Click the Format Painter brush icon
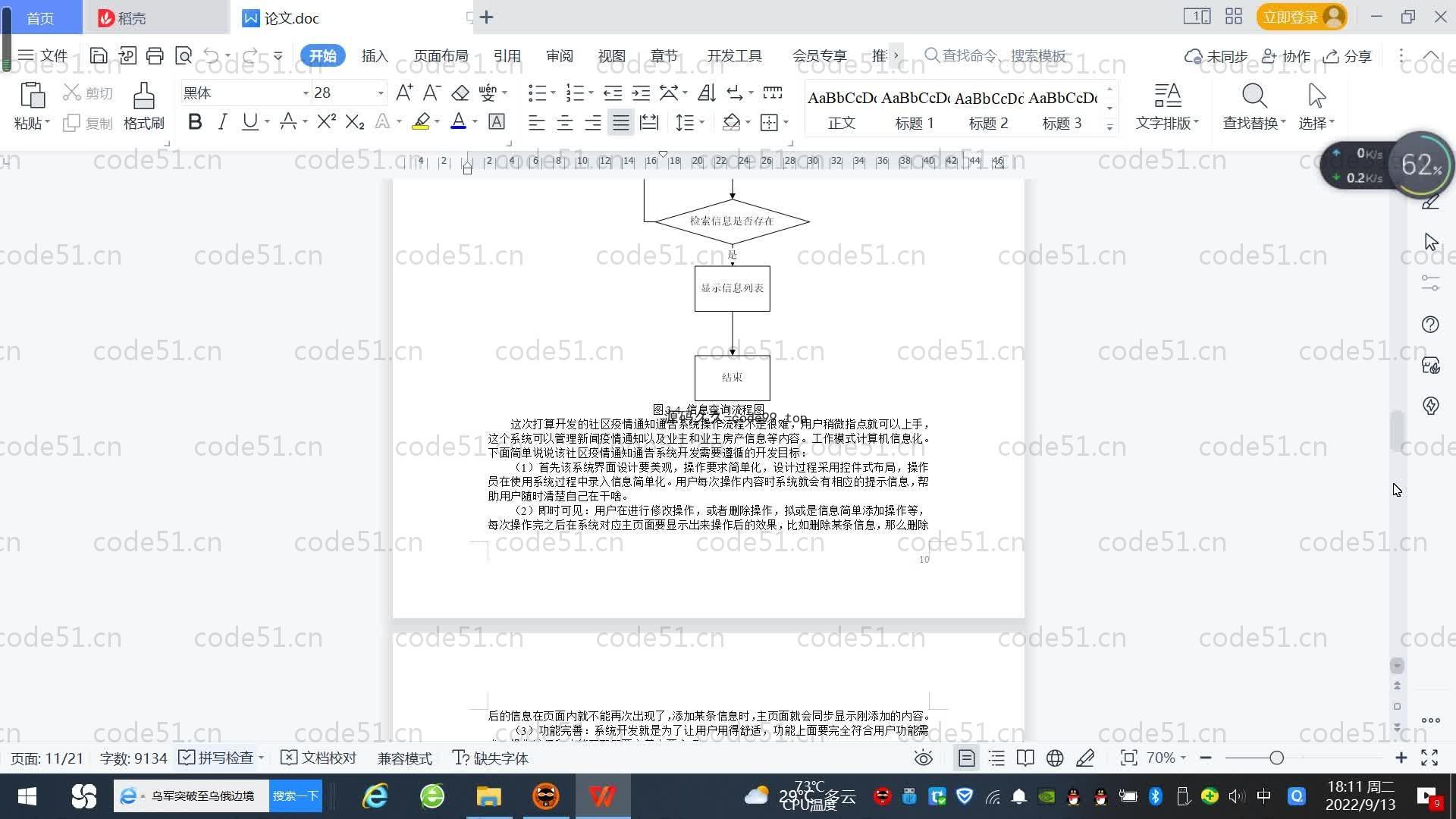 [x=143, y=96]
